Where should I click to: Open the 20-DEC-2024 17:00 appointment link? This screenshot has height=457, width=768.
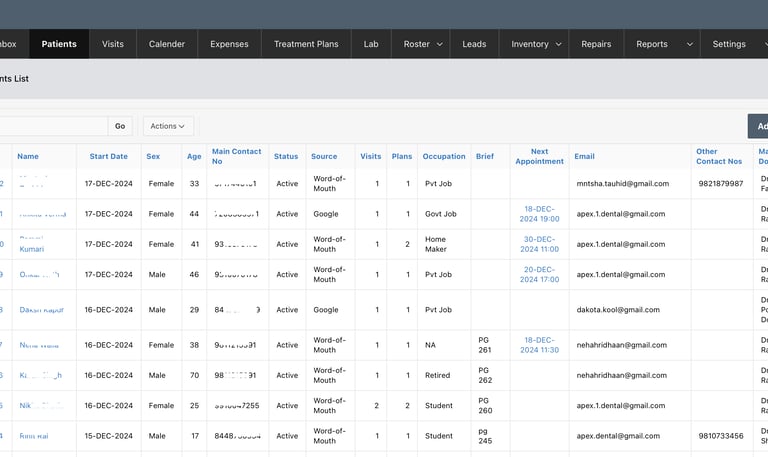[x=540, y=274]
